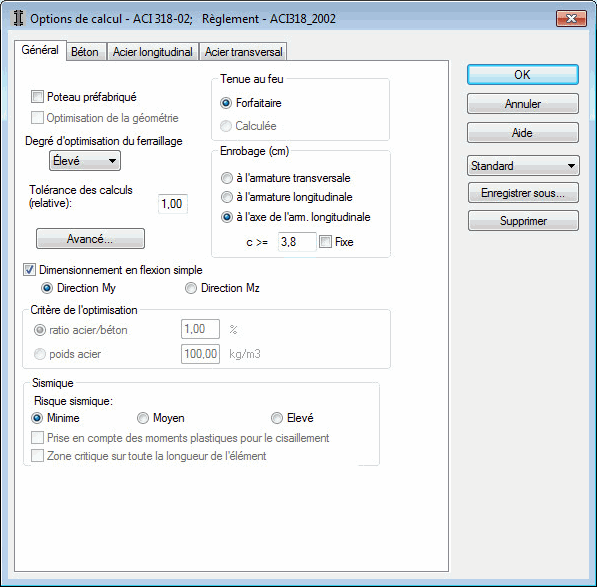
Task: Click the column section icon in title bar
Action: (18, 18)
